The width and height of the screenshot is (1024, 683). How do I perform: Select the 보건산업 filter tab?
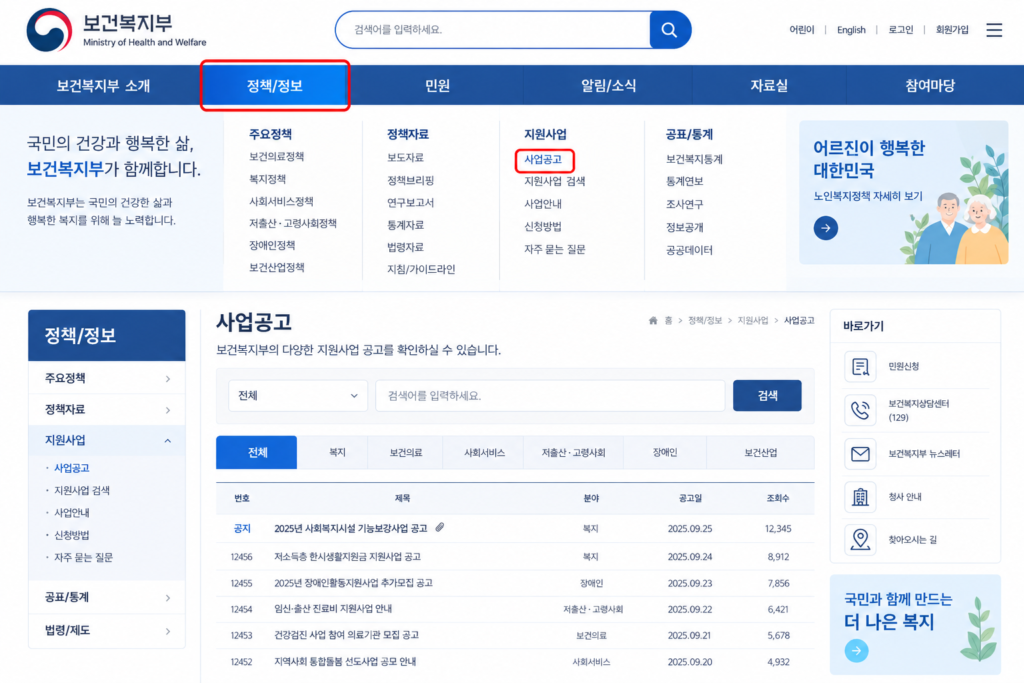click(x=761, y=453)
